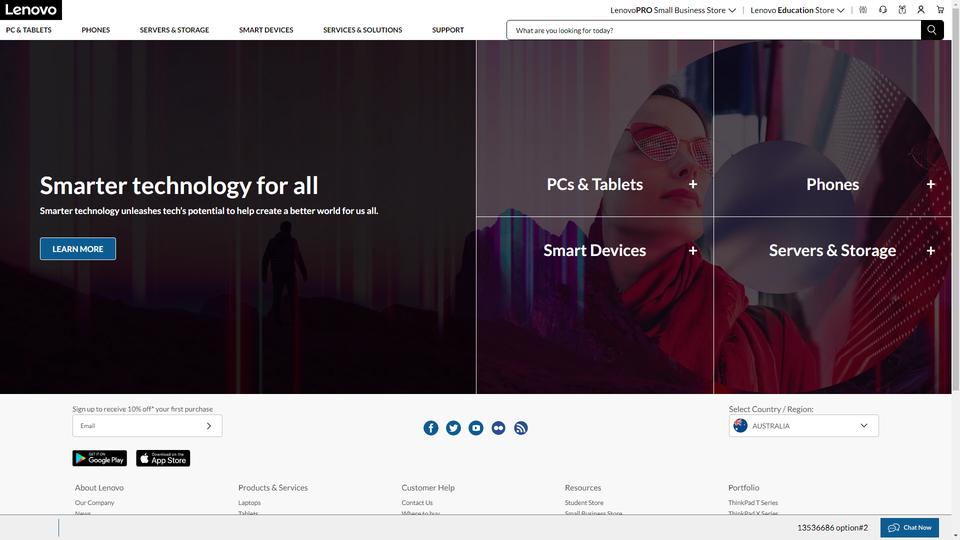Click 'Resources' footer heading
The image size is (960, 540).
583,488
